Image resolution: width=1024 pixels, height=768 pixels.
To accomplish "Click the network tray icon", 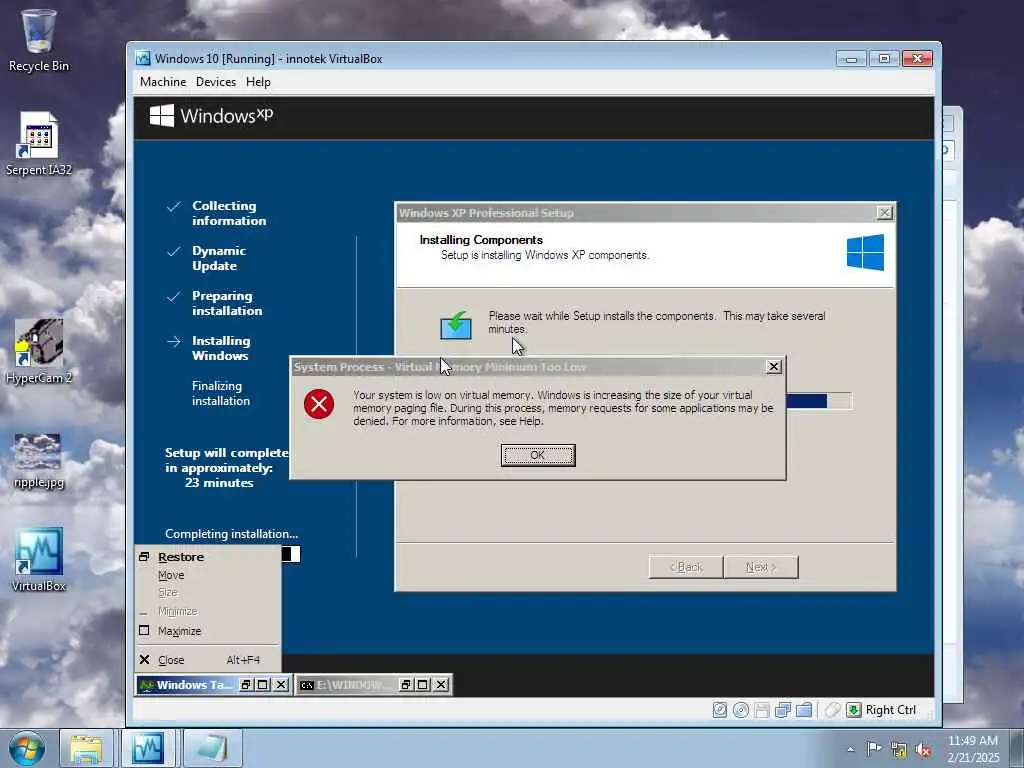I will 899,750.
